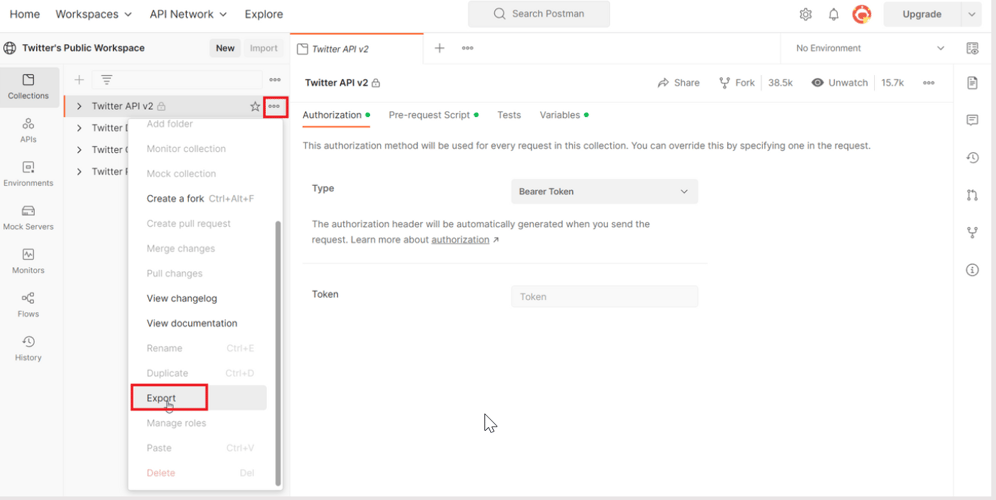The height and width of the screenshot is (500, 996).
Task: Open collection header more actions ellipsis
Action: (x=929, y=83)
